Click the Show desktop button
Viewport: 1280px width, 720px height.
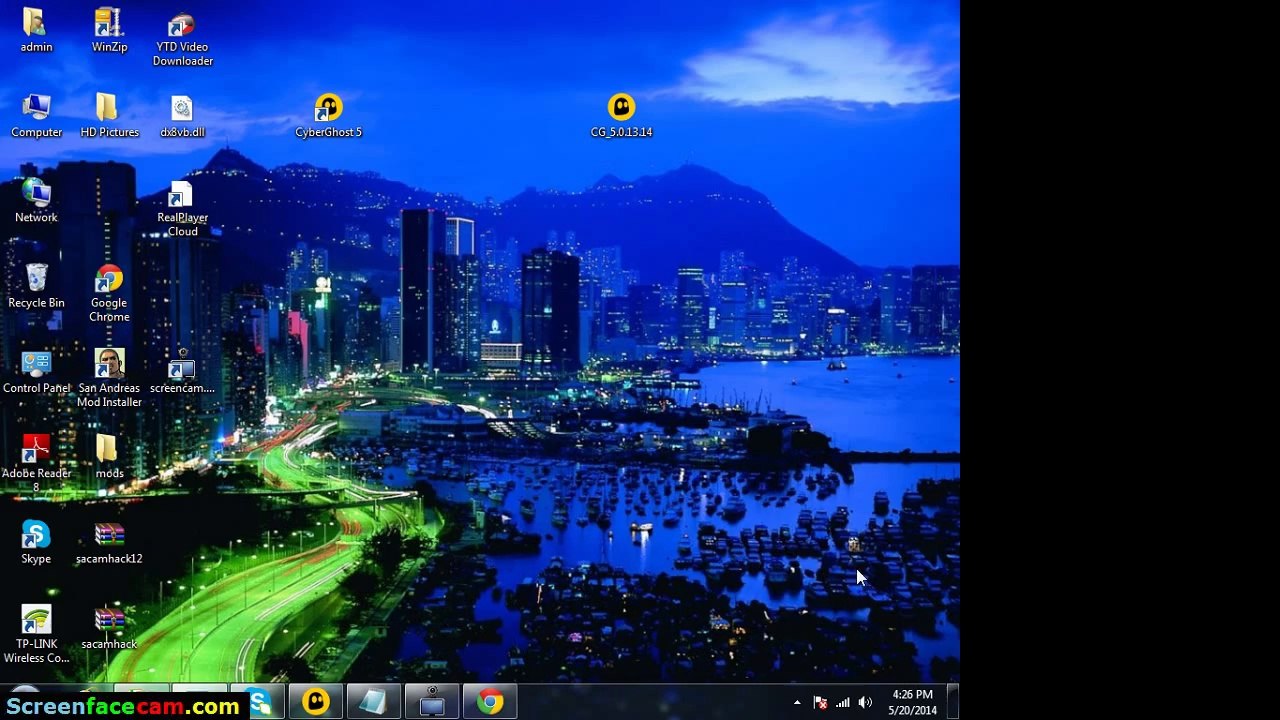coord(953,702)
